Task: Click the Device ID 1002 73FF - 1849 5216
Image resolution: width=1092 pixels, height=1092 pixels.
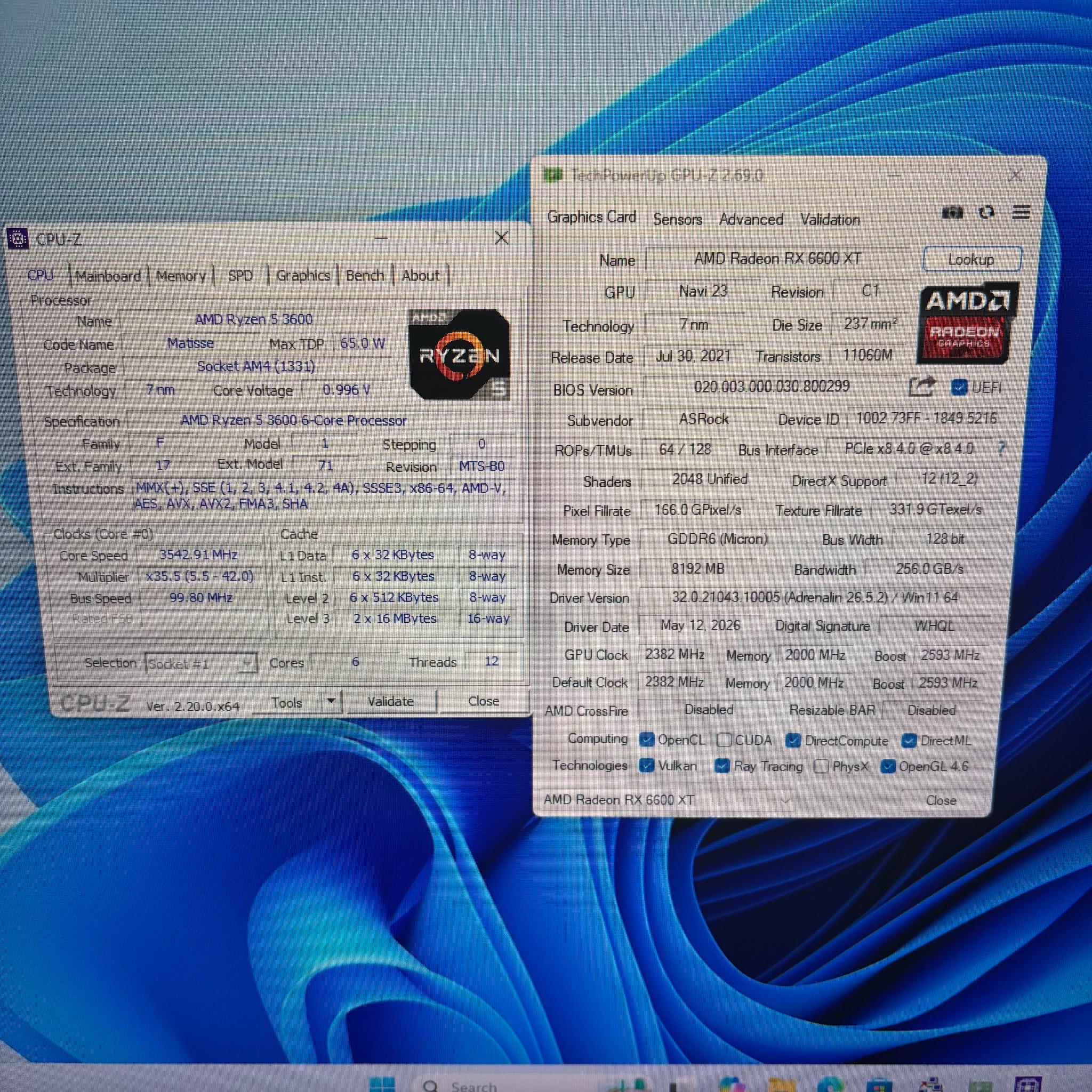Action: [x=926, y=418]
